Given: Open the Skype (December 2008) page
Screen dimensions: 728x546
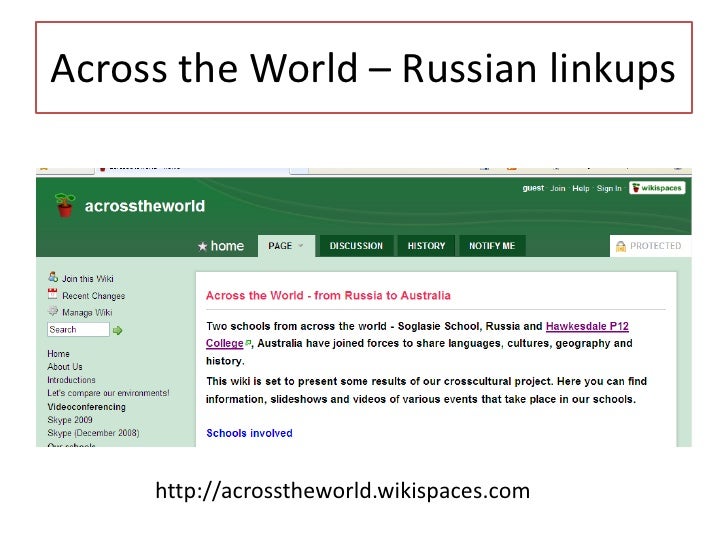Looking at the screenshot, I should [93, 433].
